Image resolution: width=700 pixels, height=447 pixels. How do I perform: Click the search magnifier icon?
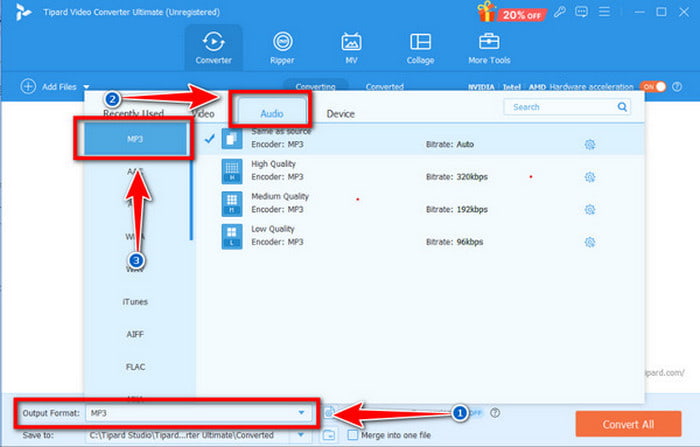coord(622,107)
